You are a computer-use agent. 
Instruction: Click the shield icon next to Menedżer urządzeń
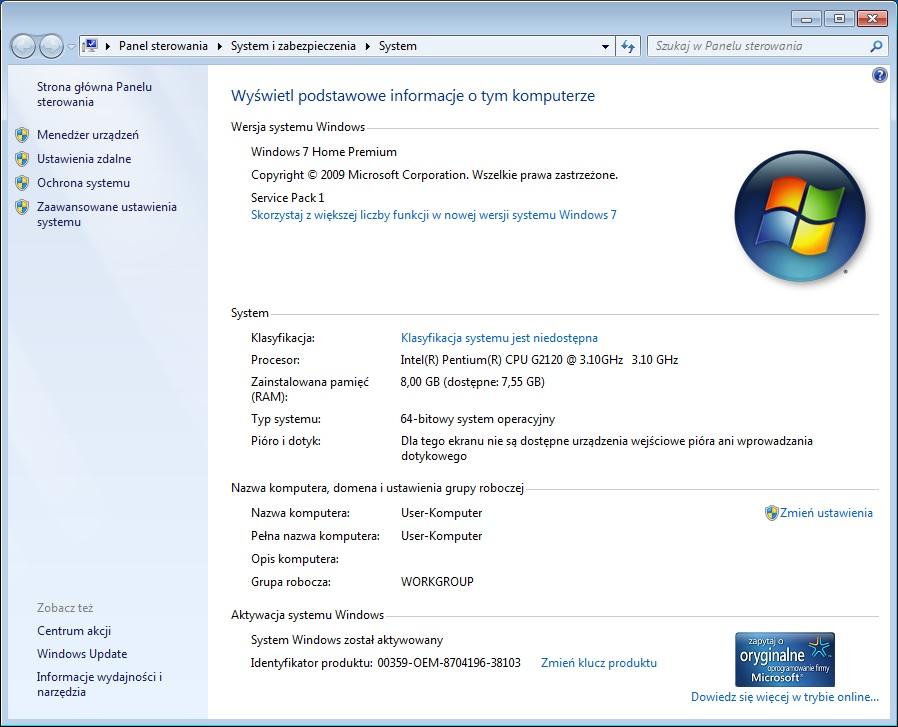(22, 135)
